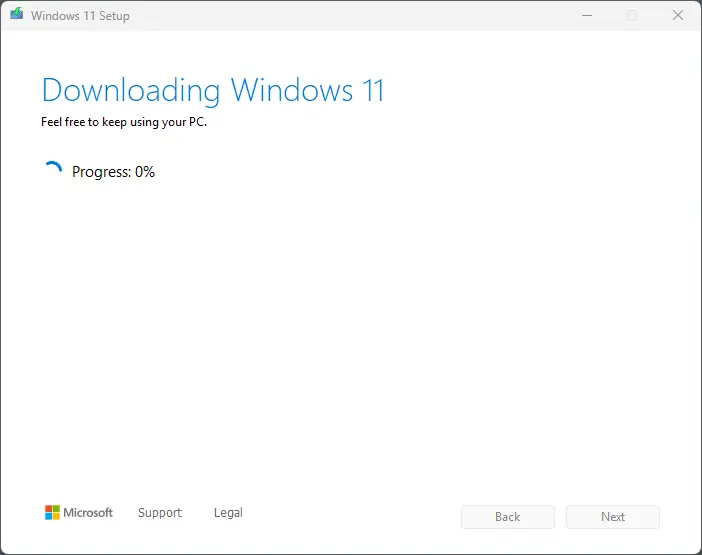
Task: Click the 'Windows 11 Setup' window title
Action: 80,16
